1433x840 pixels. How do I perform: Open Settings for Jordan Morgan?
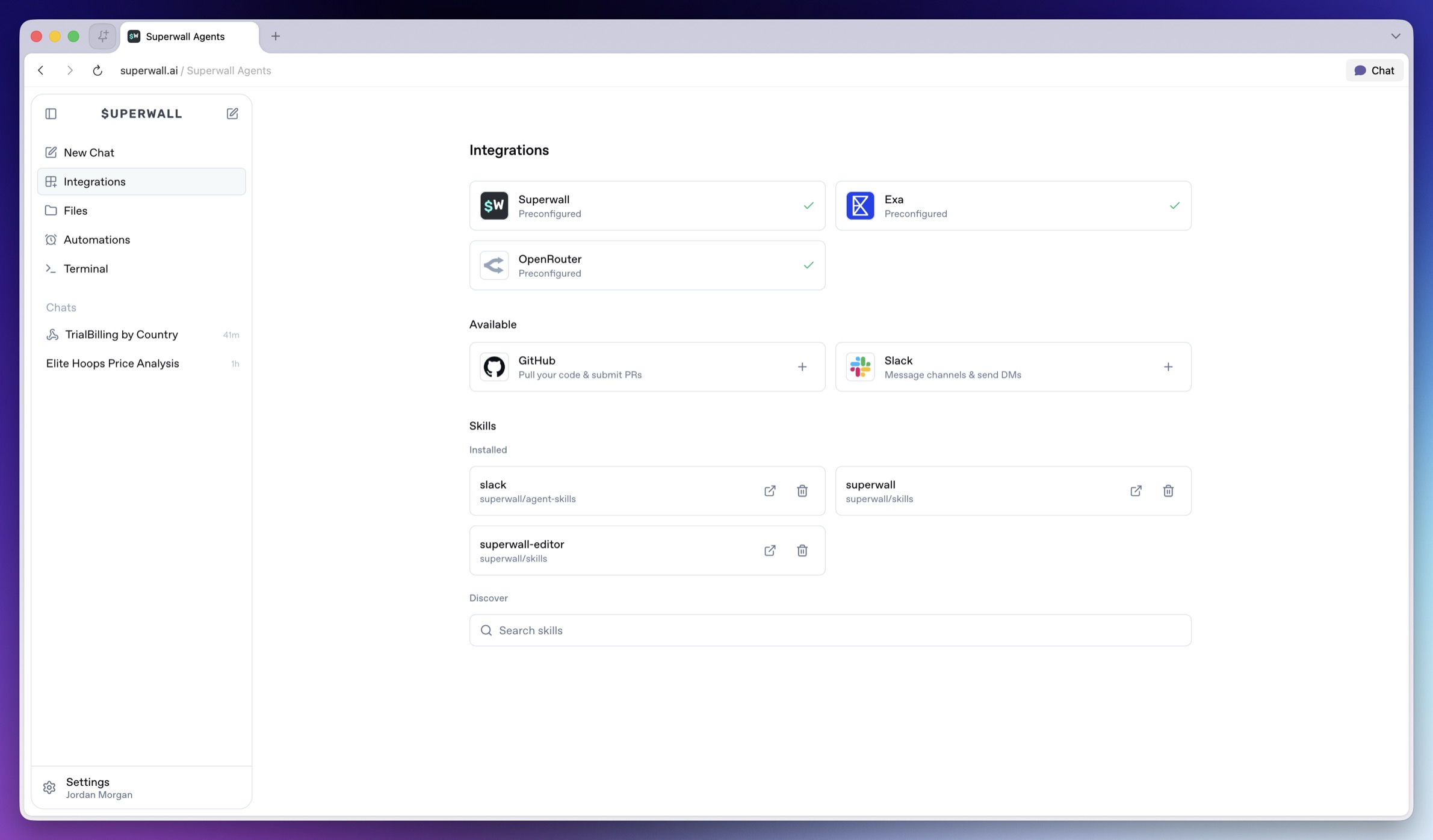pos(141,788)
